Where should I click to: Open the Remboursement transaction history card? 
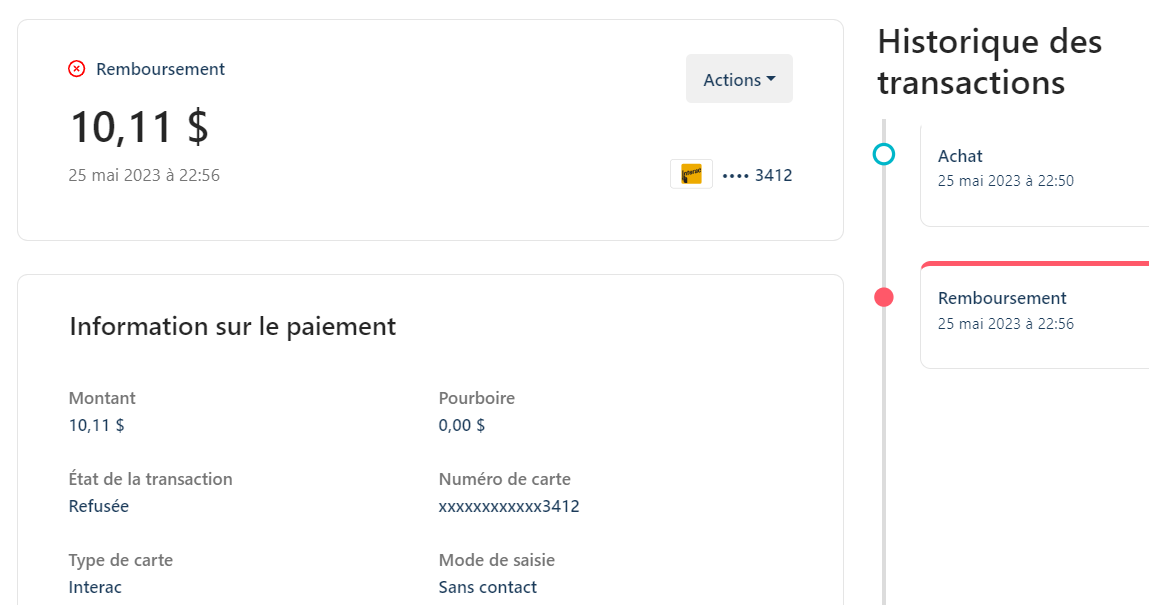coord(1035,315)
